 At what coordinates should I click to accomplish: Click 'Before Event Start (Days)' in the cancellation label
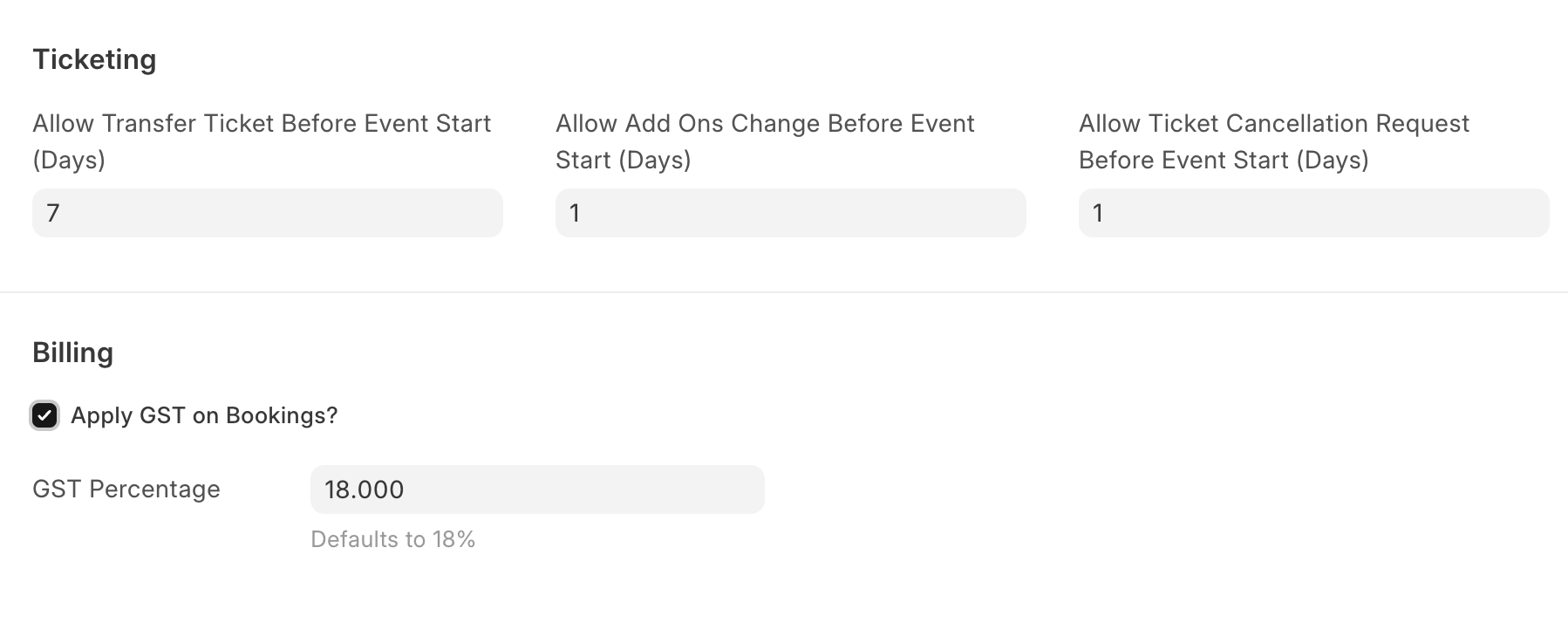click(1224, 161)
